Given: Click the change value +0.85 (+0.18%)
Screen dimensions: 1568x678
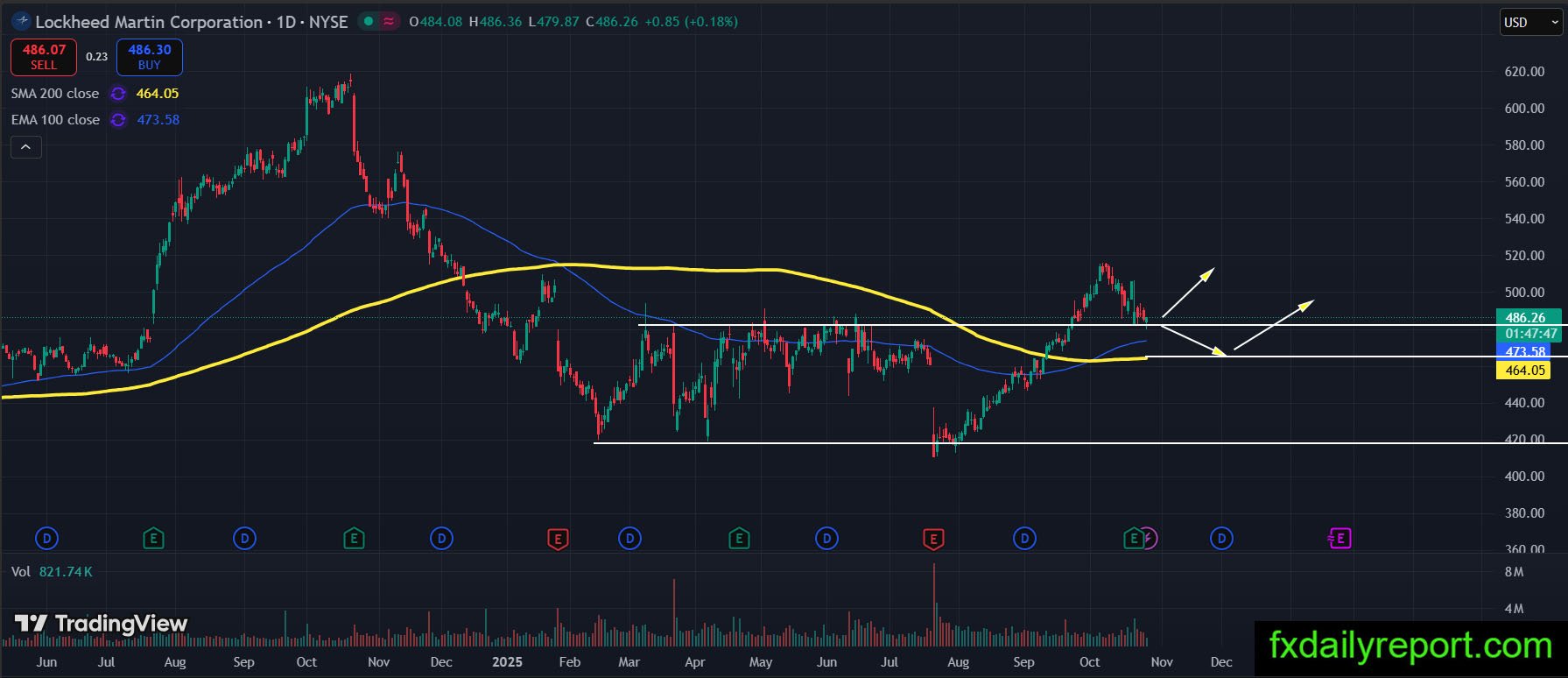Looking at the screenshot, I should coord(691,22).
